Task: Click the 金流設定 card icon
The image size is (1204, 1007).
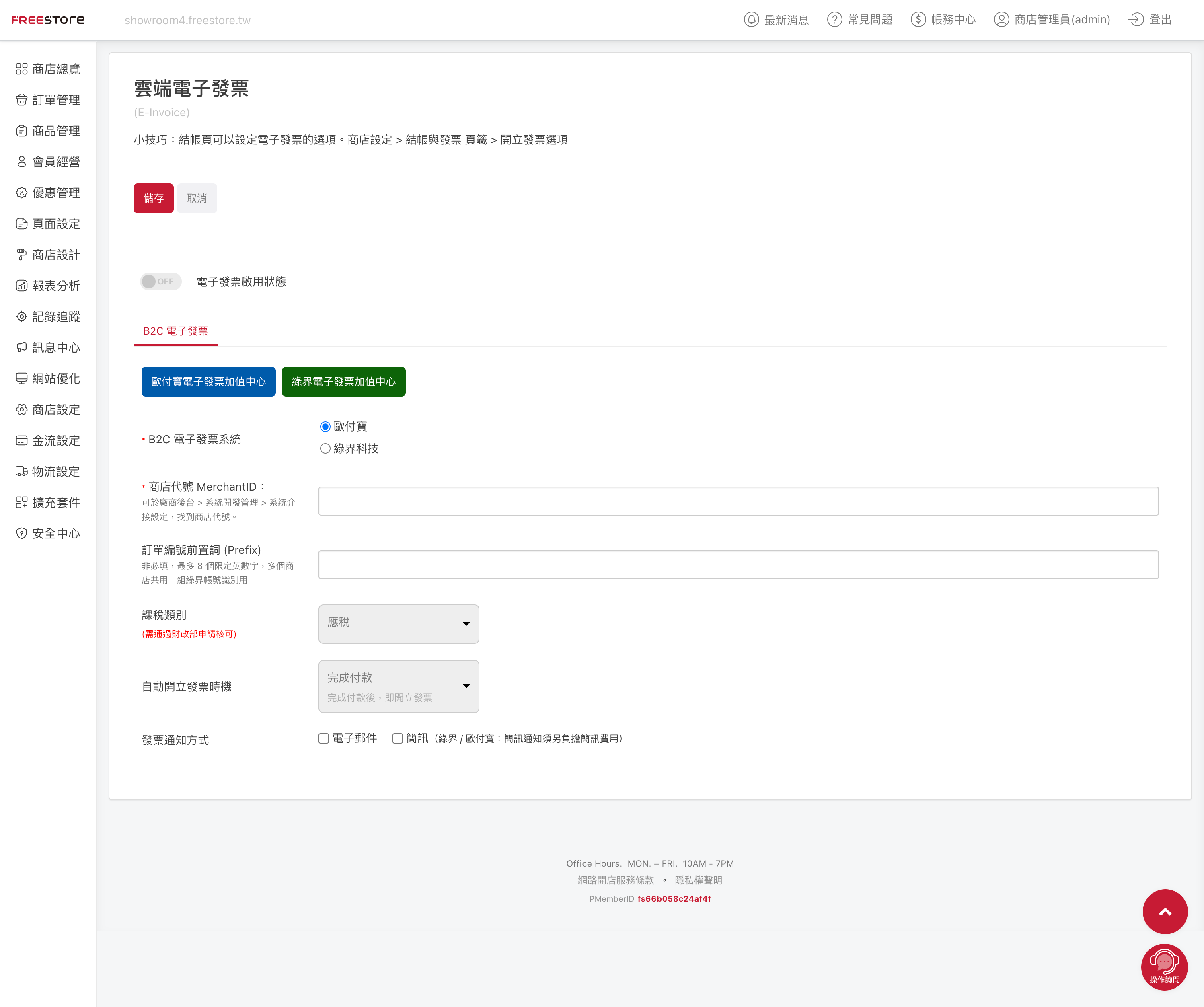Action: click(21, 440)
